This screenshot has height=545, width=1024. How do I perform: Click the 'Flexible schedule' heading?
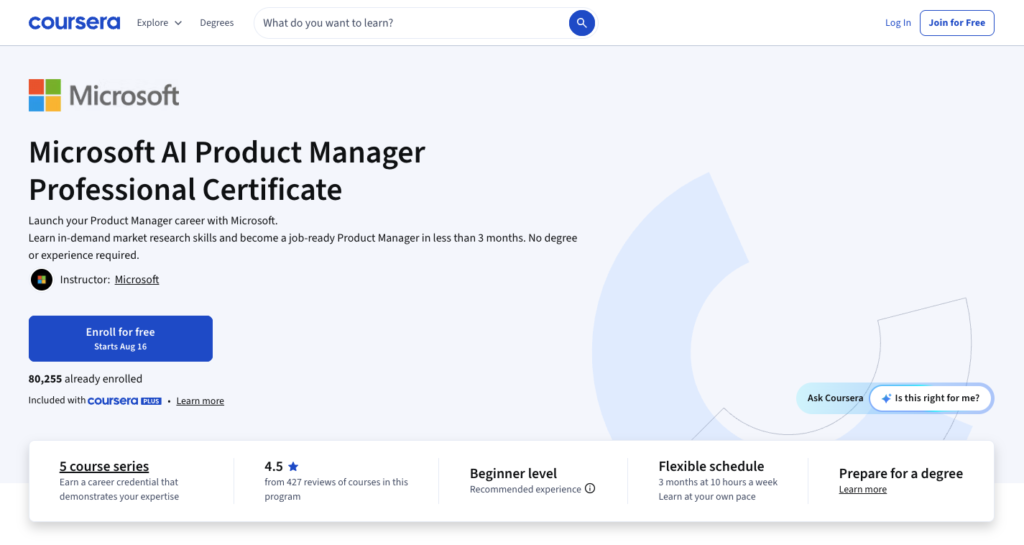pos(711,466)
